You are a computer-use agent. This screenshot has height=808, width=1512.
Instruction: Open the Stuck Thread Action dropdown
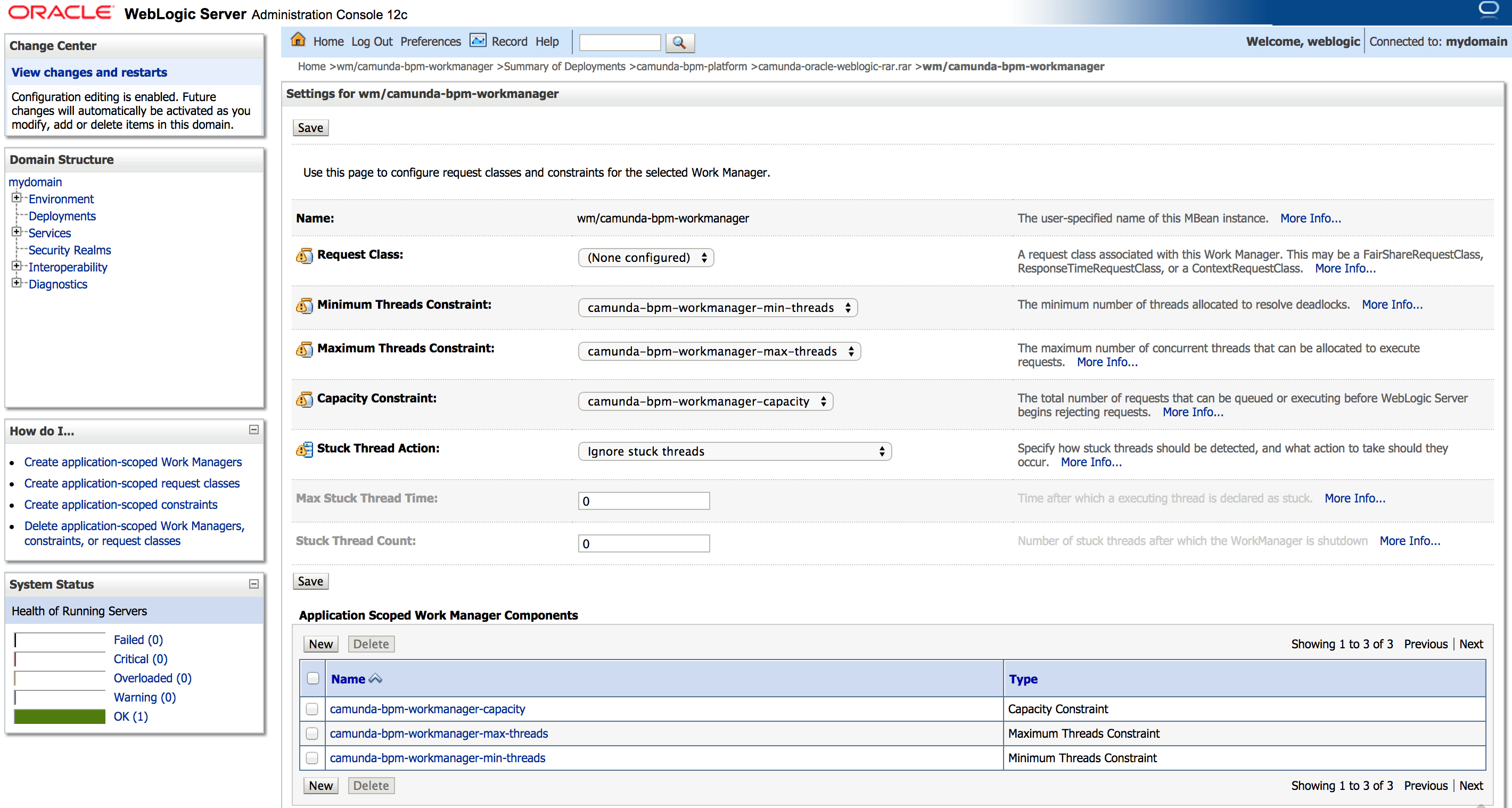(735, 451)
